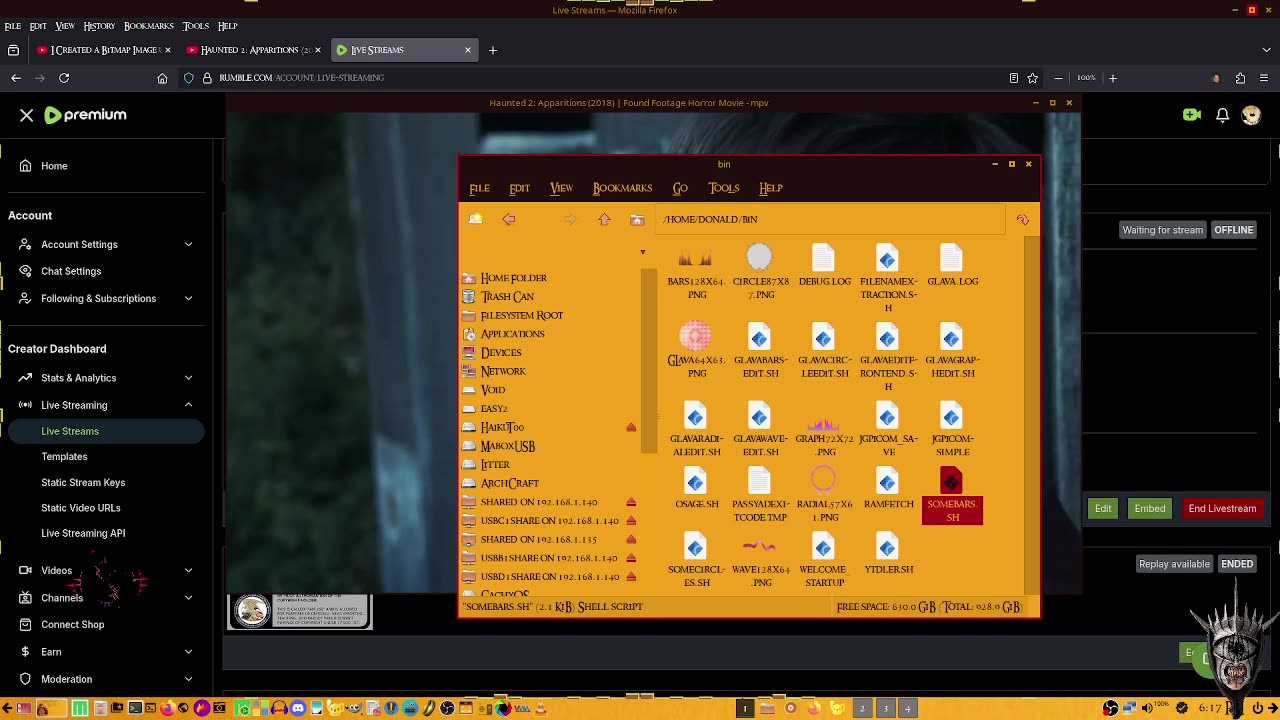Open Firefox History menu

pyautogui.click(x=99, y=26)
